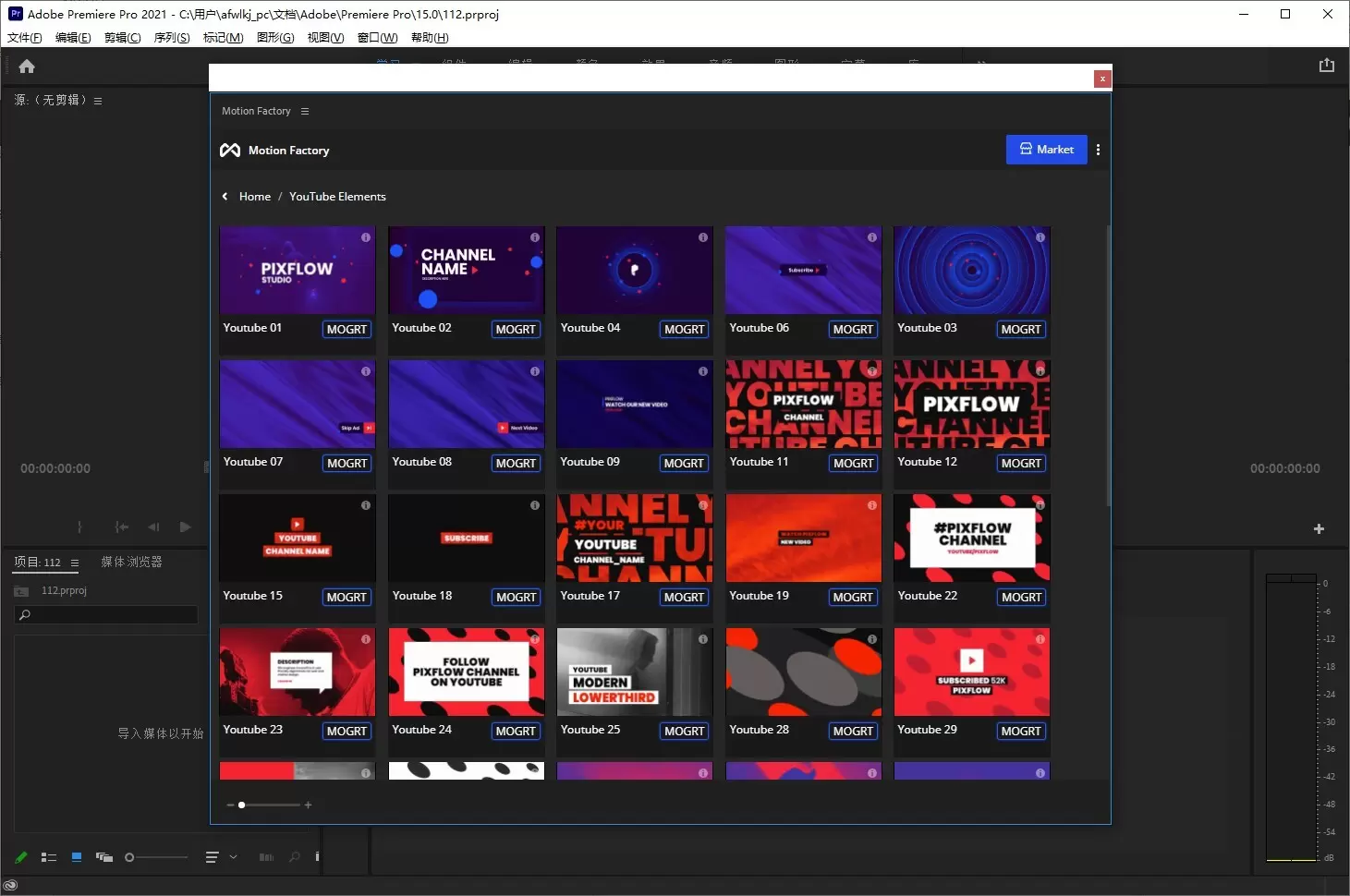
Task: Select the Youtube 24 template thumbnail
Action: (467, 672)
